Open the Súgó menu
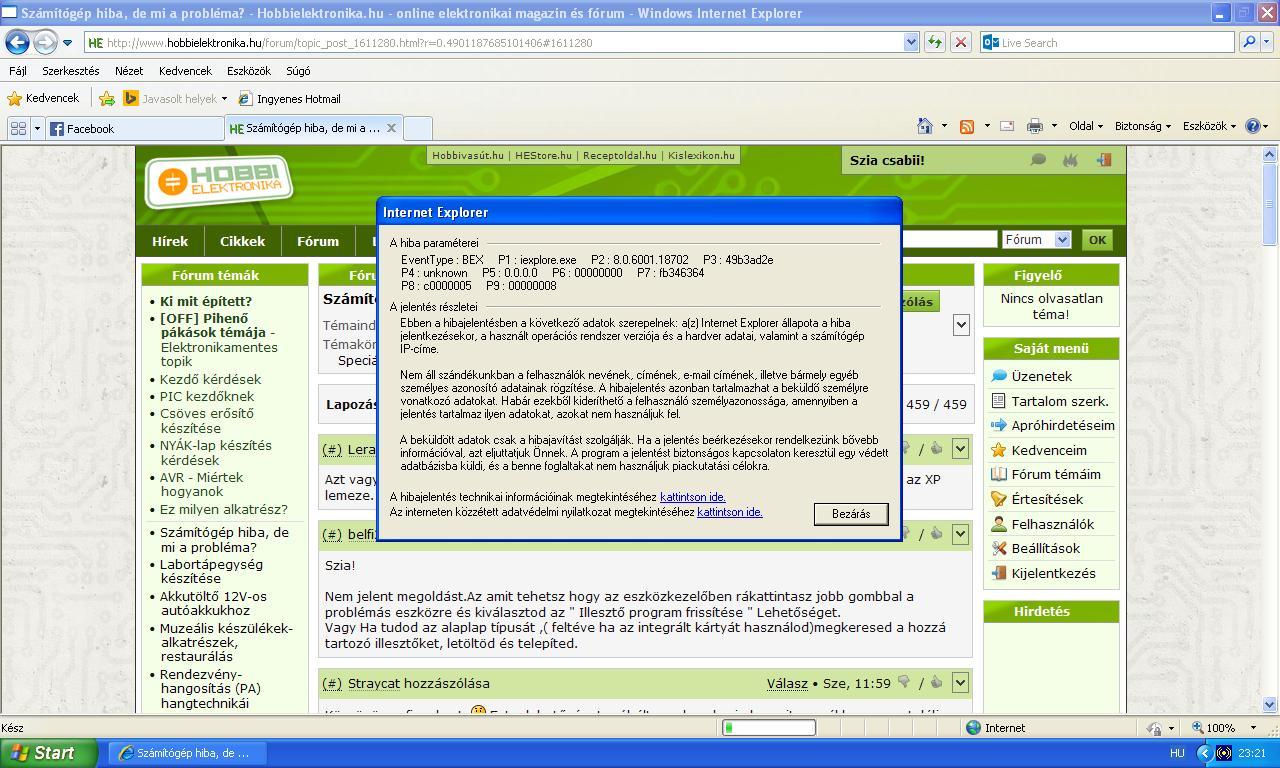The height and width of the screenshot is (768, 1280). point(298,71)
